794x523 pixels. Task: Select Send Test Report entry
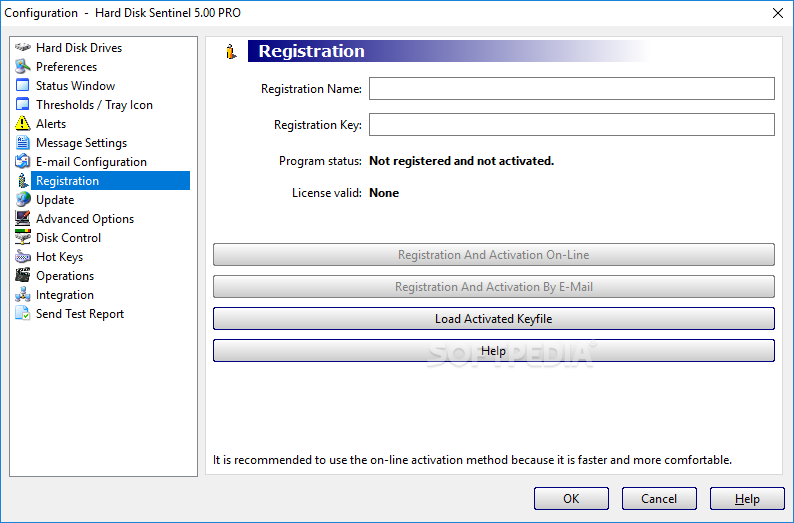coord(80,314)
